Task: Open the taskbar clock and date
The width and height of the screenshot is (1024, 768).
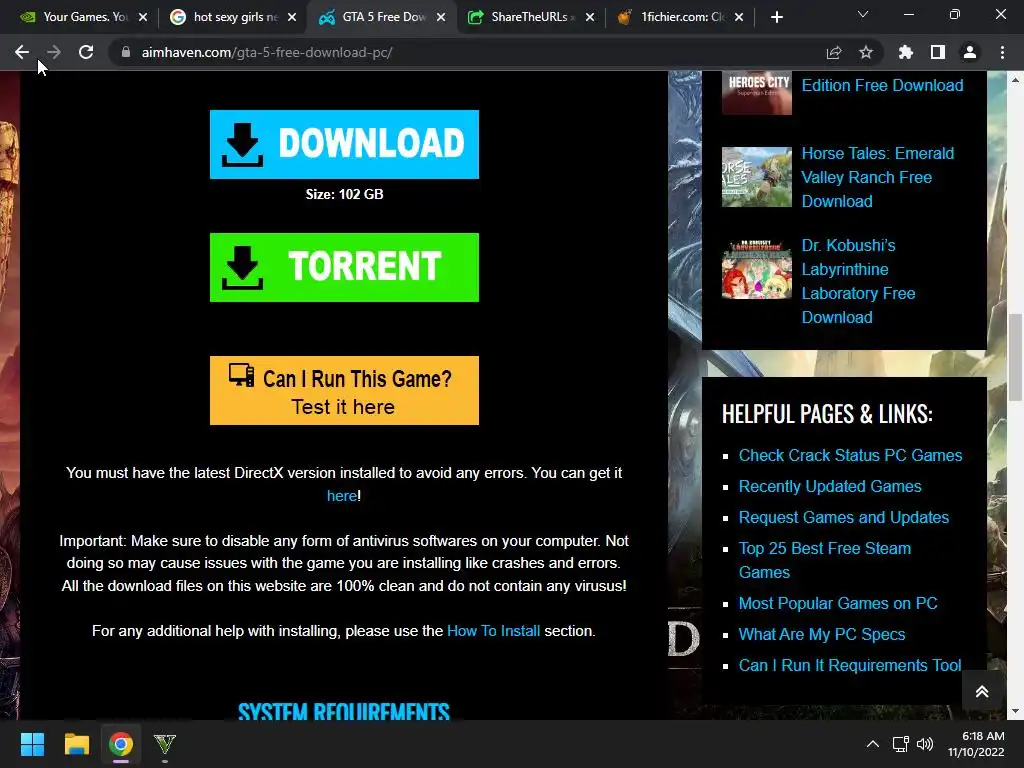Action: [x=976, y=744]
